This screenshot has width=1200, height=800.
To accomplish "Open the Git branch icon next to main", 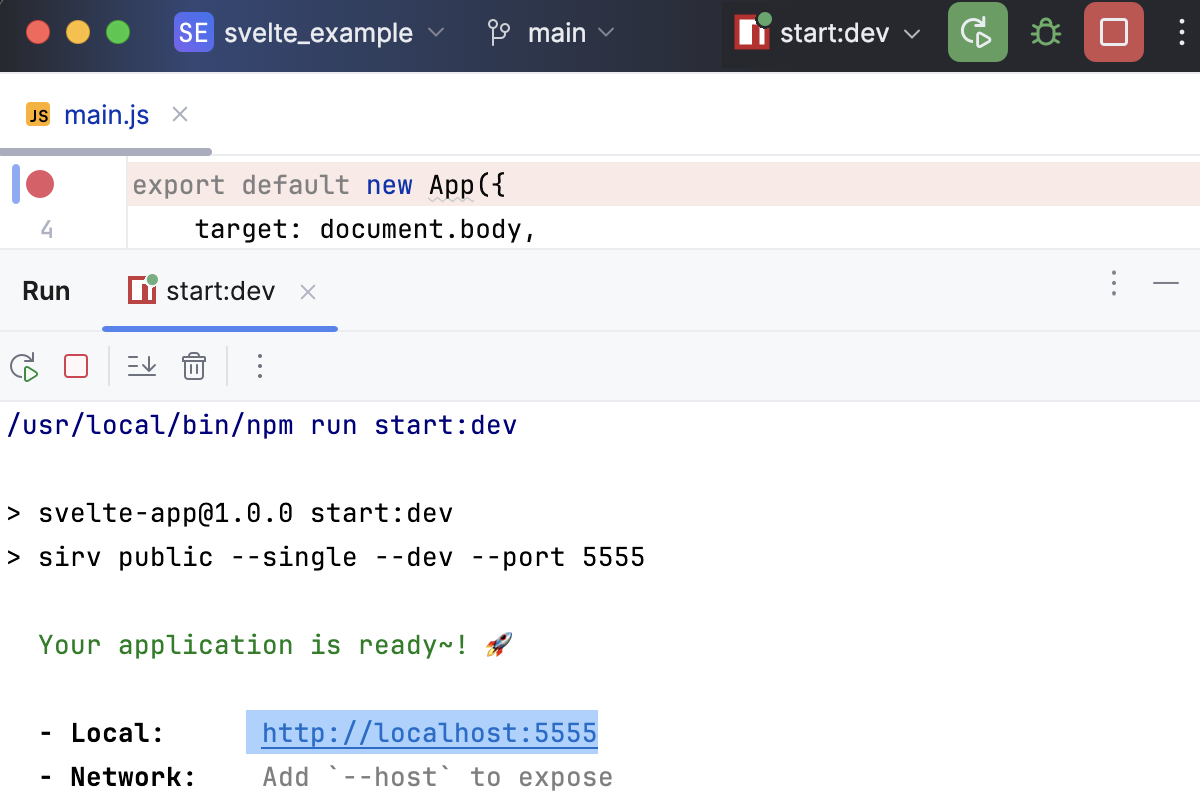I will [498, 32].
